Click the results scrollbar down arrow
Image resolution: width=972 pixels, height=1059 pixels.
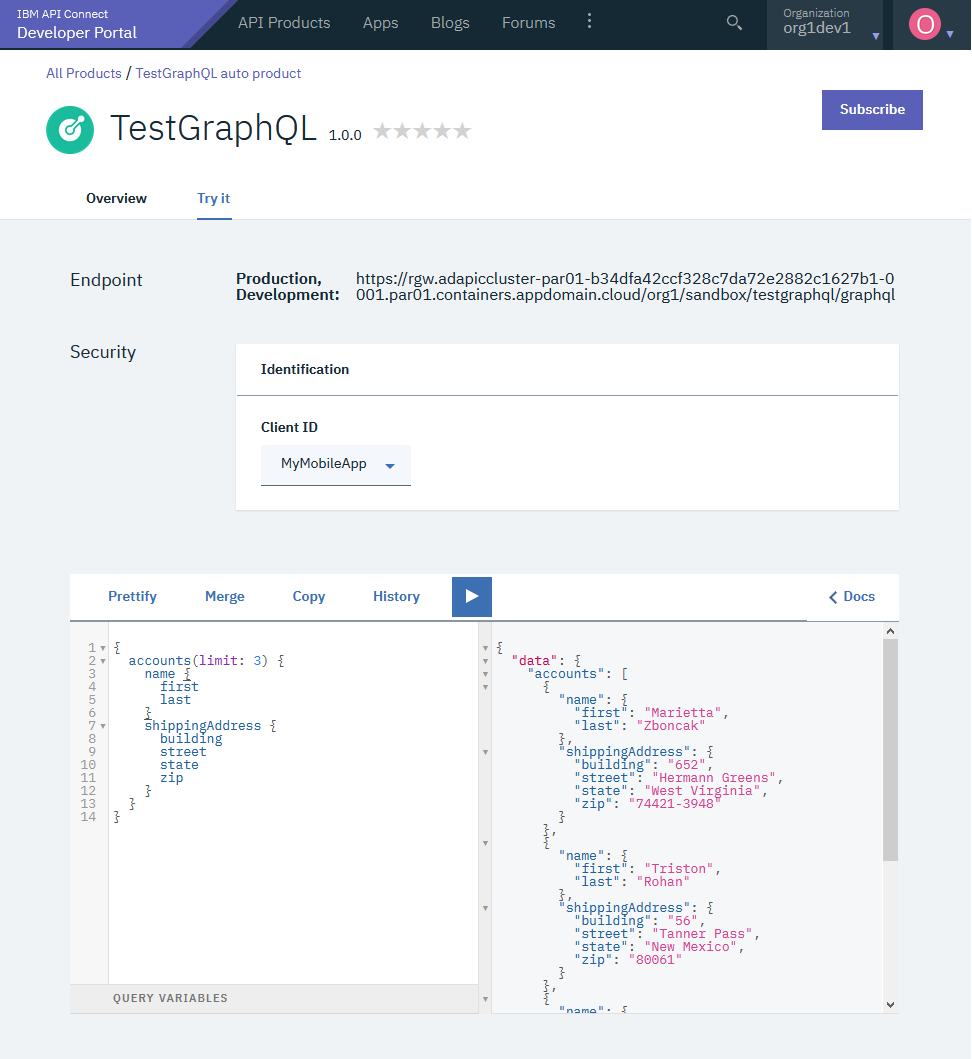tap(890, 1005)
